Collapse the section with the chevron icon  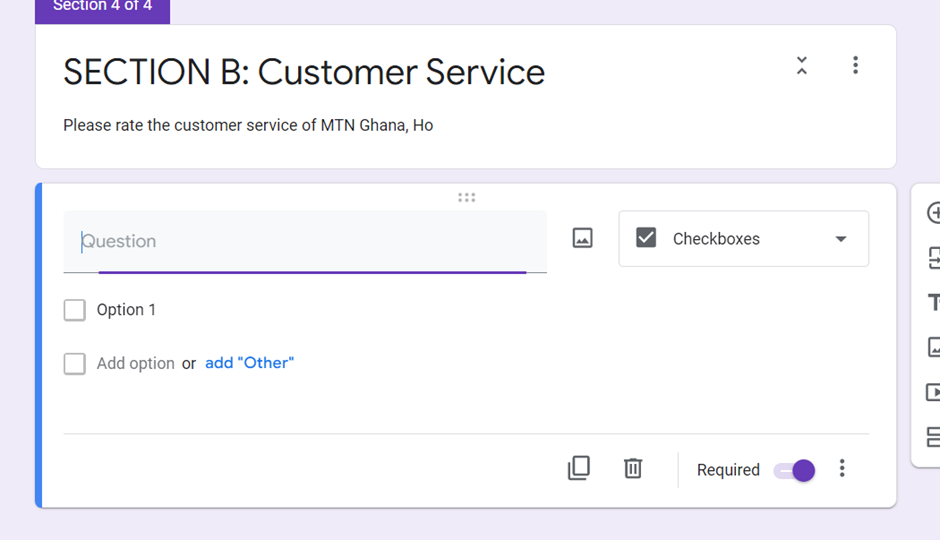point(802,65)
